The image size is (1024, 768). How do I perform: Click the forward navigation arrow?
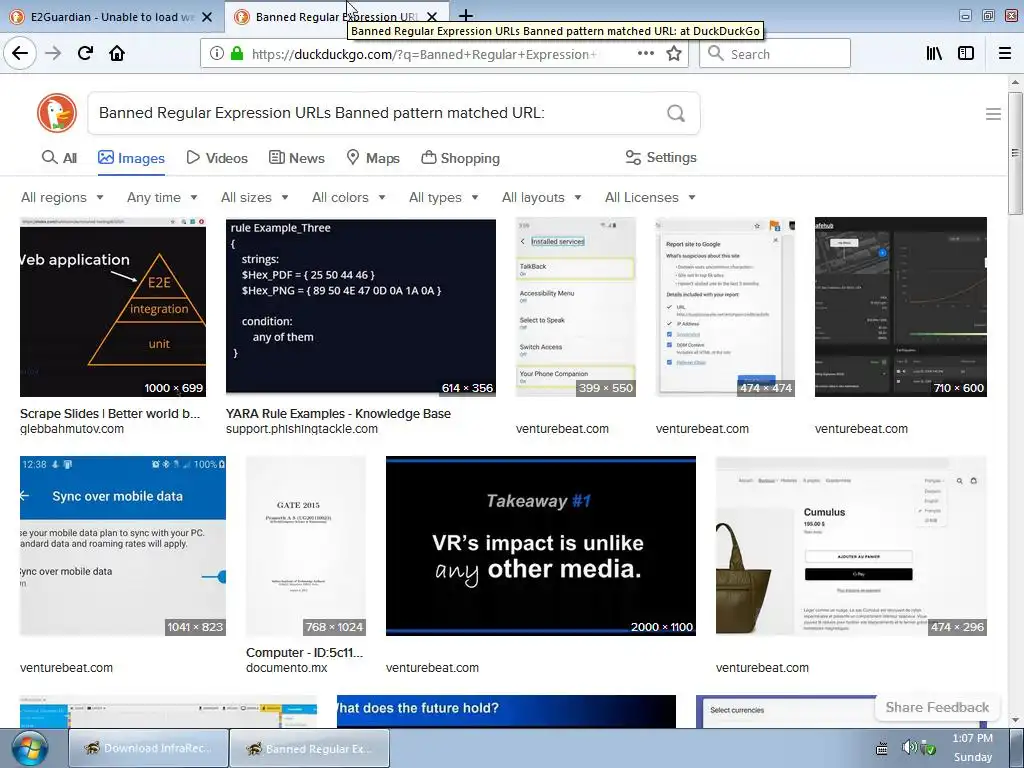(53, 53)
